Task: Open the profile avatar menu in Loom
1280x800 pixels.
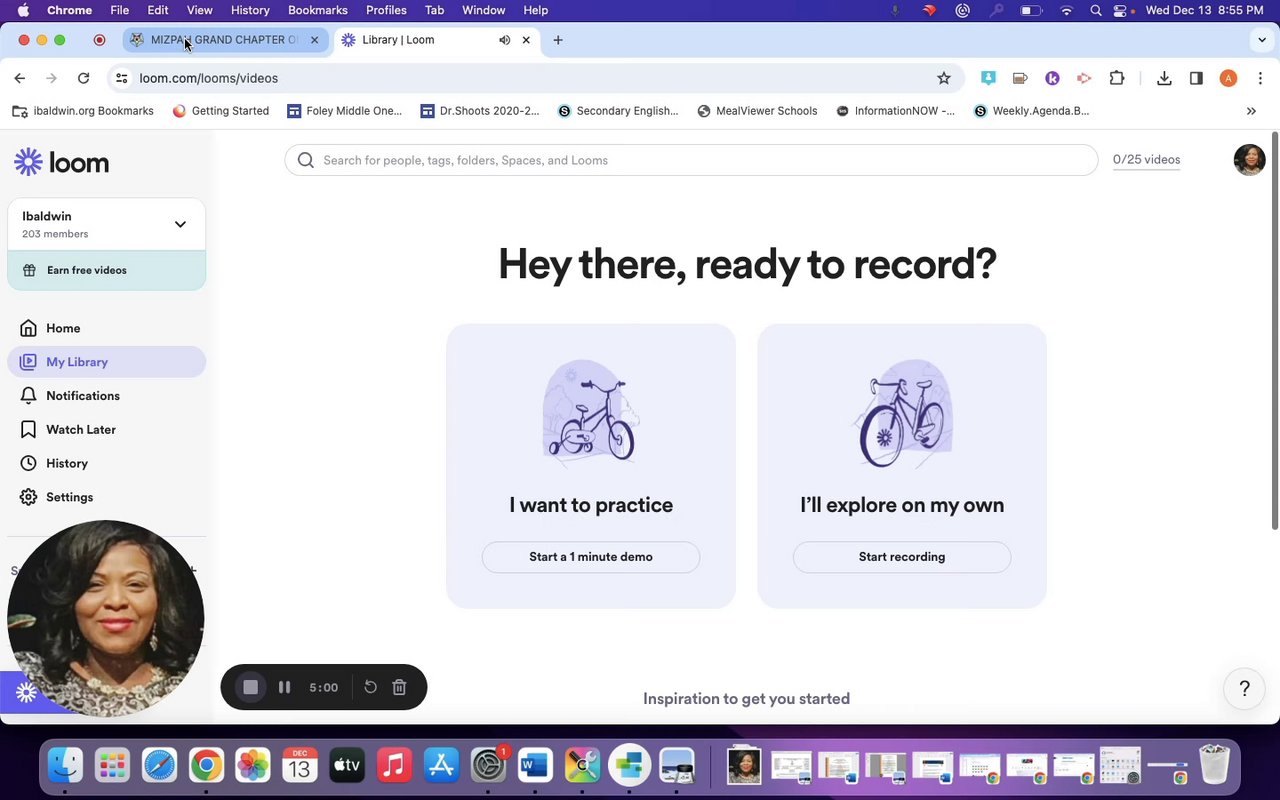Action: click(x=1249, y=160)
